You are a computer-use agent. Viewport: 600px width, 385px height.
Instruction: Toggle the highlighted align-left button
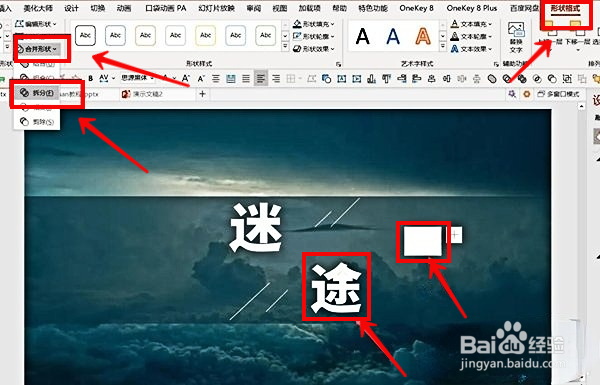[261, 79]
